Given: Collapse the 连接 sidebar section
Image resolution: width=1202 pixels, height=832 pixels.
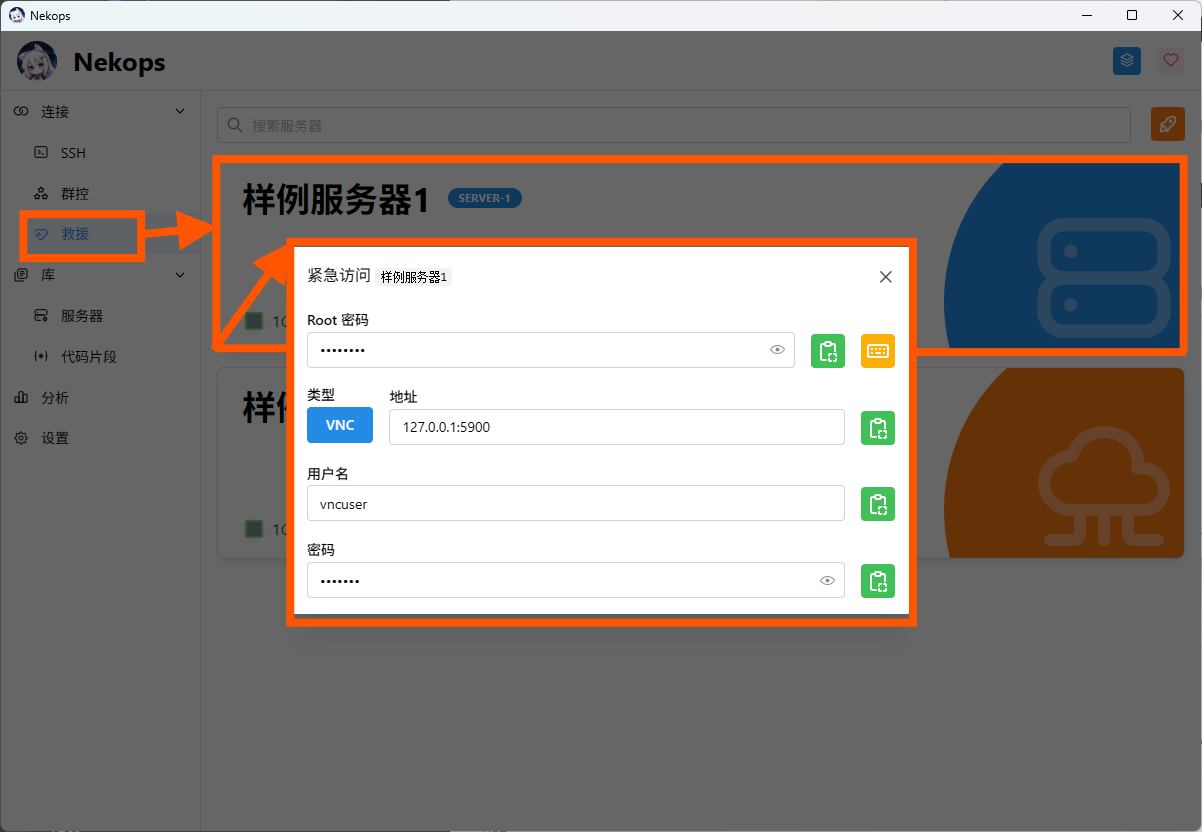Looking at the screenshot, I should [x=180, y=112].
